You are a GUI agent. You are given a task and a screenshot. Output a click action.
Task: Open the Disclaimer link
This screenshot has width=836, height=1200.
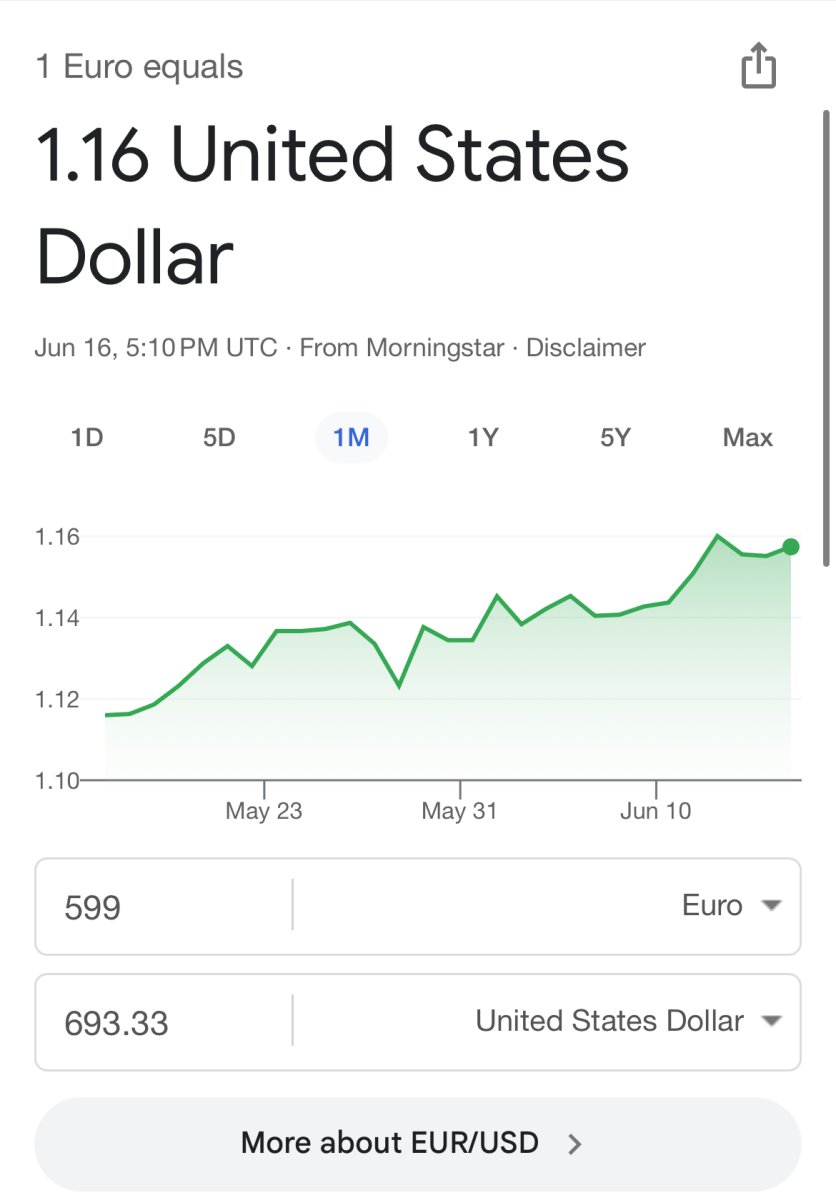(x=586, y=348)
